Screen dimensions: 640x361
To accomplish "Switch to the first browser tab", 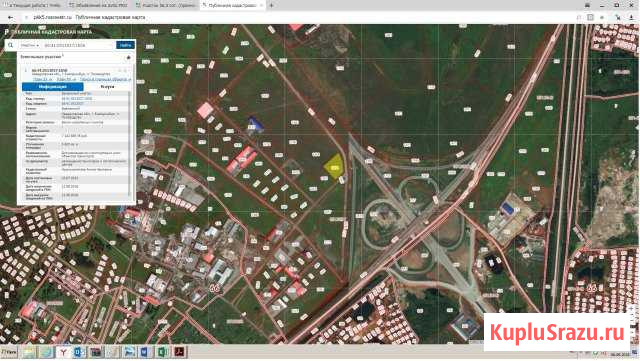I will click(x=33, y=5).
